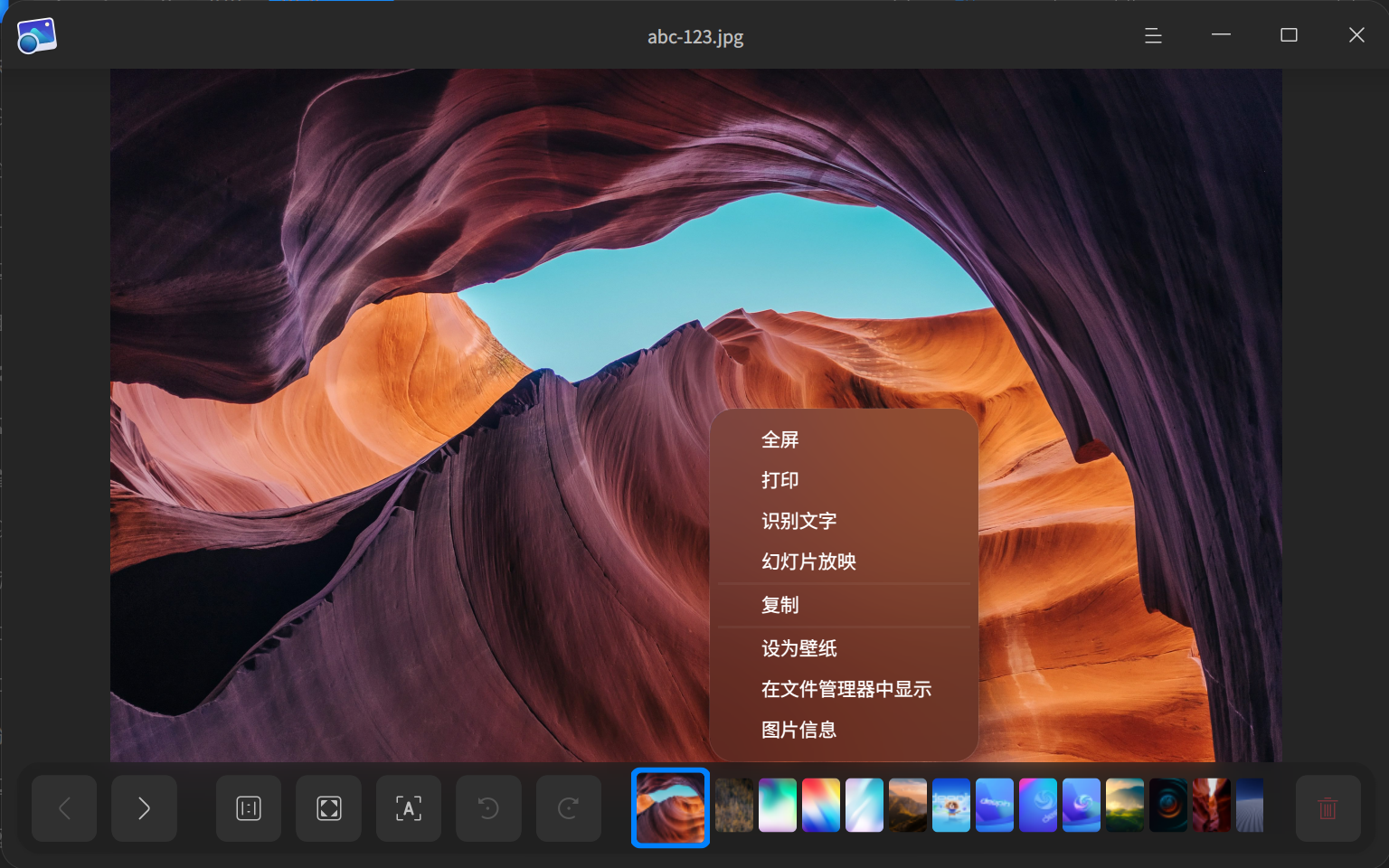Fit the image to the window
Viewport: 1389px width, 868px height.
[x=329, y=808]
